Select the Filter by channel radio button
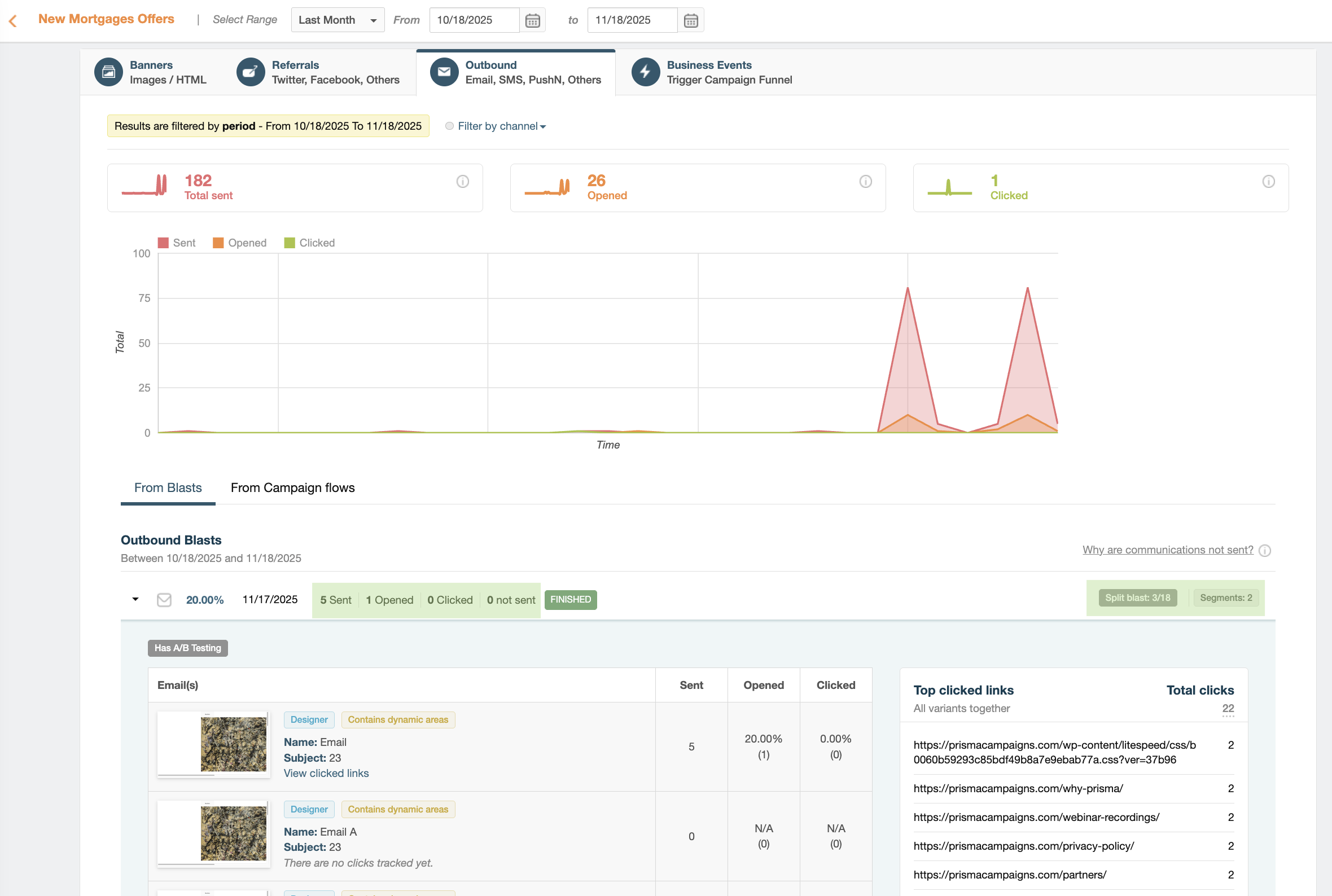Viewport: 1332px width, 896px height. click(449, 126)
